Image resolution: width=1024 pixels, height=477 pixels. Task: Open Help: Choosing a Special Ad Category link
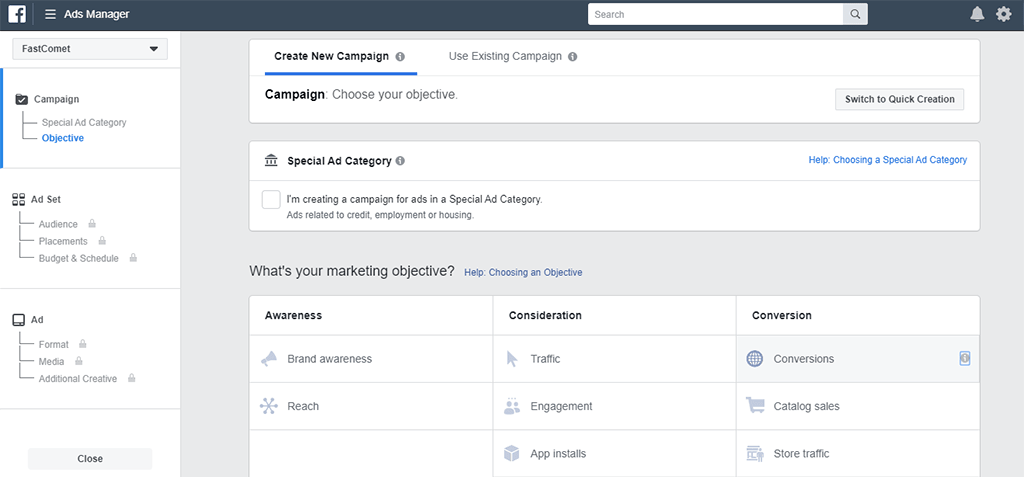(x=888, y=160)
